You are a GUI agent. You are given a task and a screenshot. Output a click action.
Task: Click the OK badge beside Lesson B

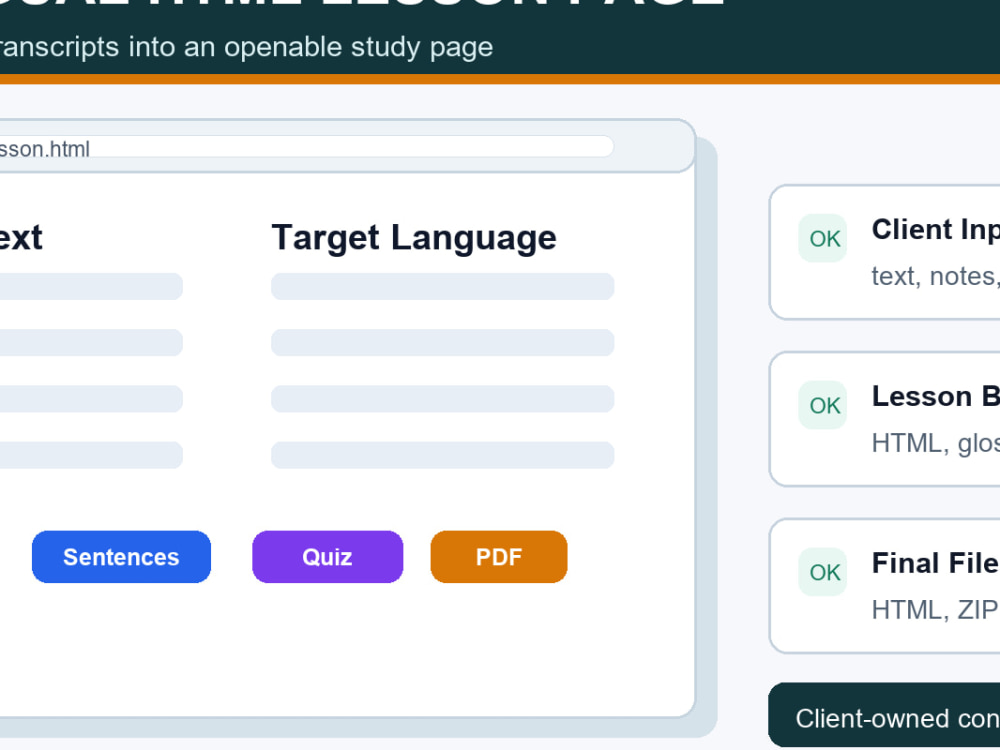tap(823, 405)
